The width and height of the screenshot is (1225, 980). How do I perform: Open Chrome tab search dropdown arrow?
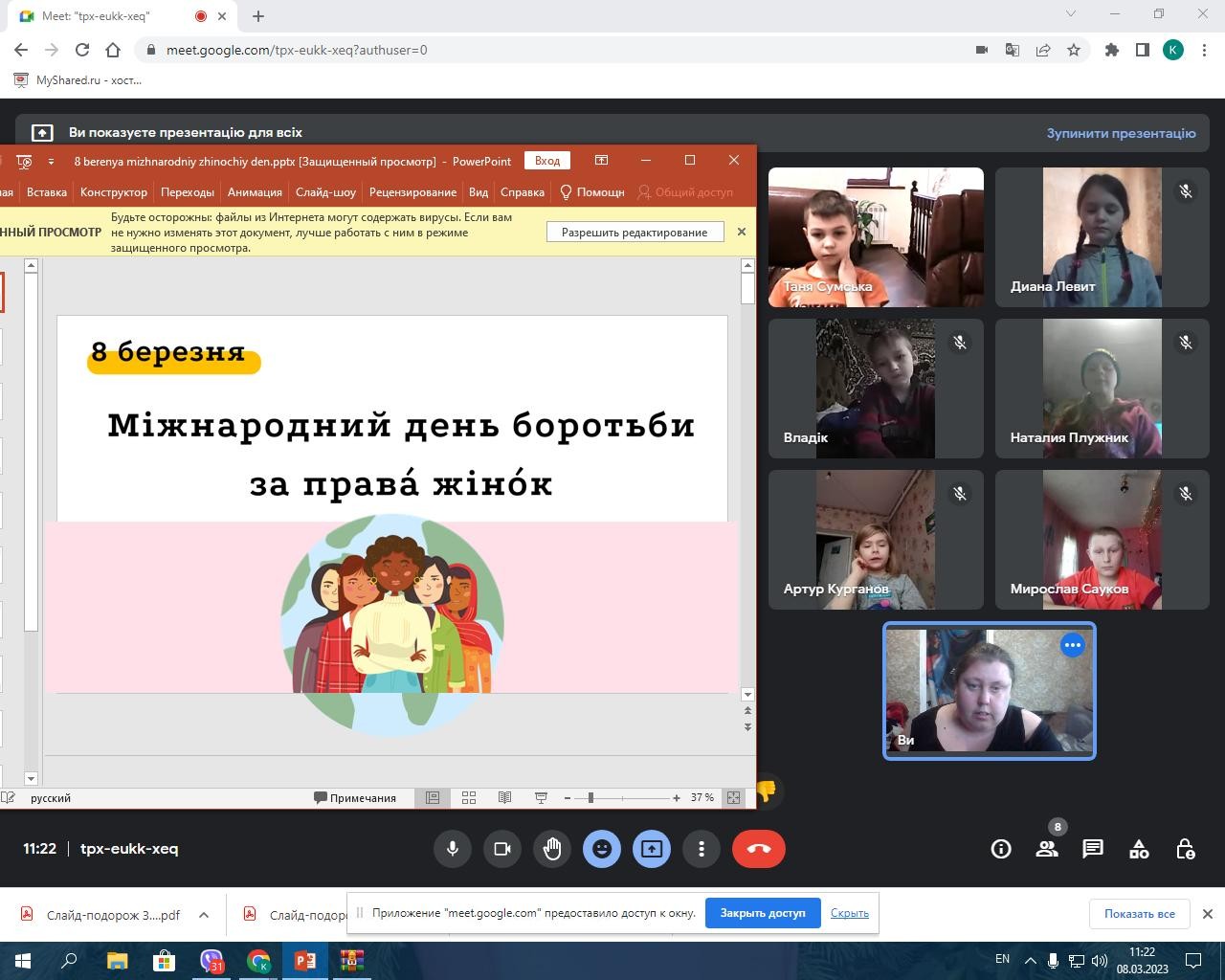click(1071, 14)
